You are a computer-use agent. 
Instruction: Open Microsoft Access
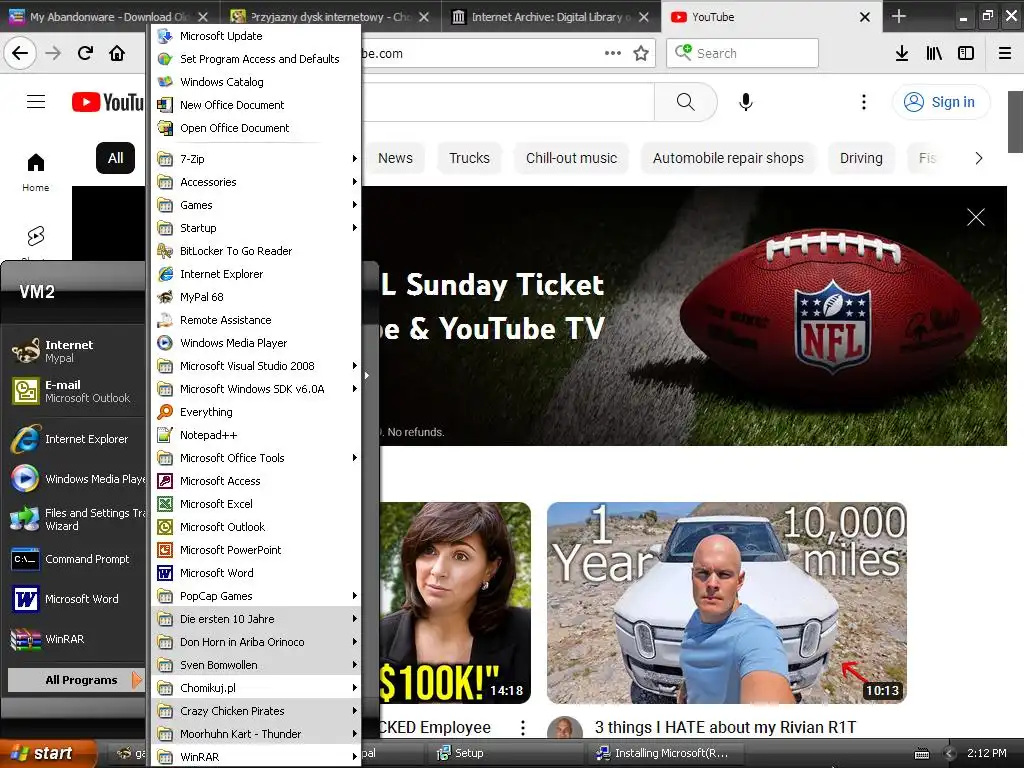click(x=255, y=481)
